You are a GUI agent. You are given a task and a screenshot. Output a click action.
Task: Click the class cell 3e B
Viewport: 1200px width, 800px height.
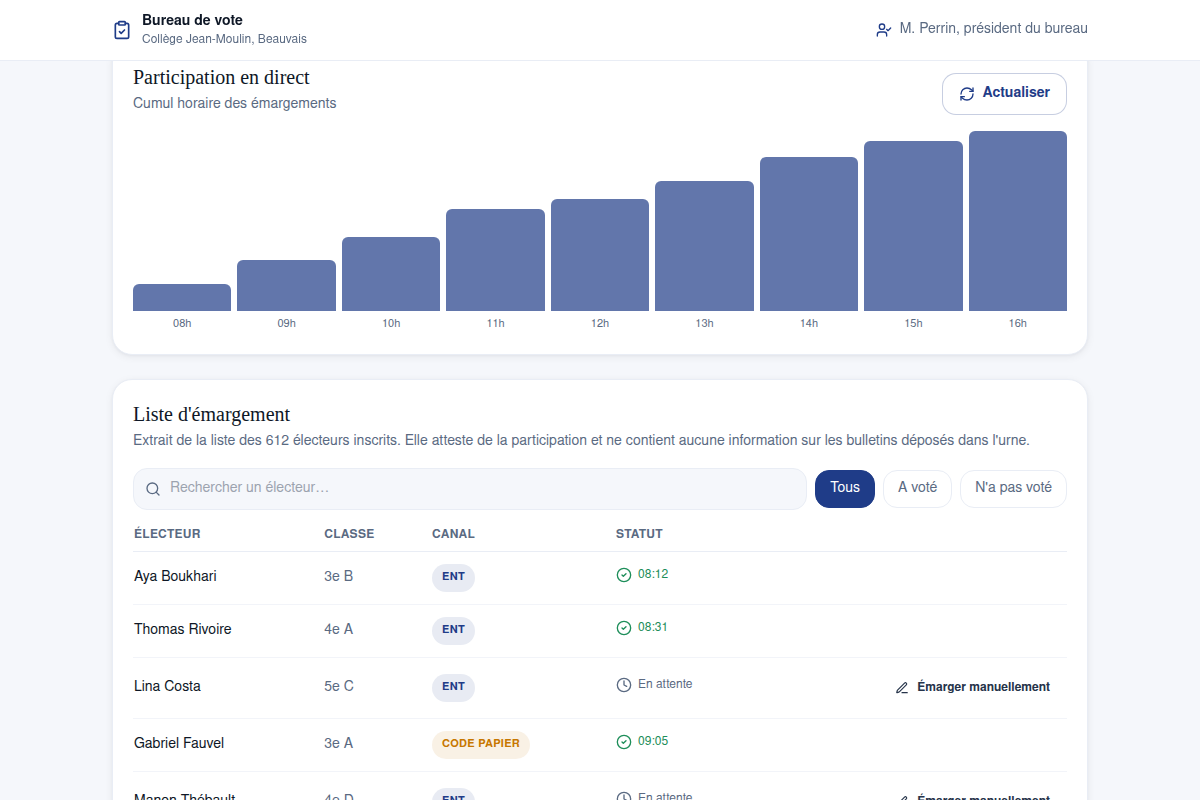338,576
